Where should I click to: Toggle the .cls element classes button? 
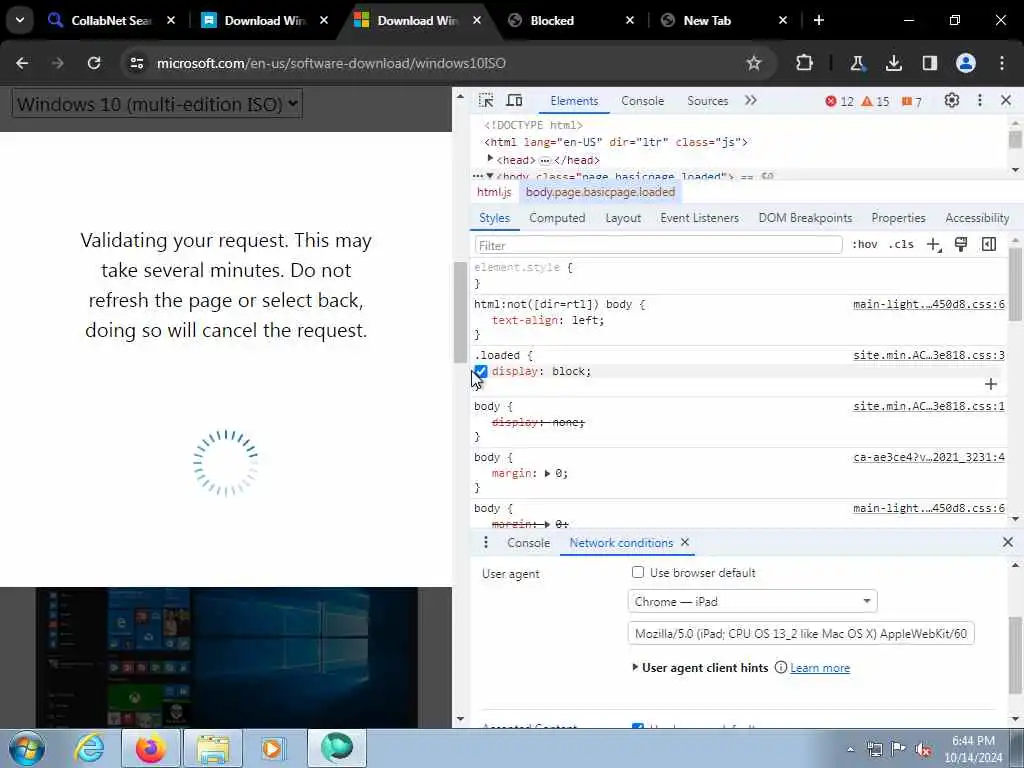tap(901, 245)
